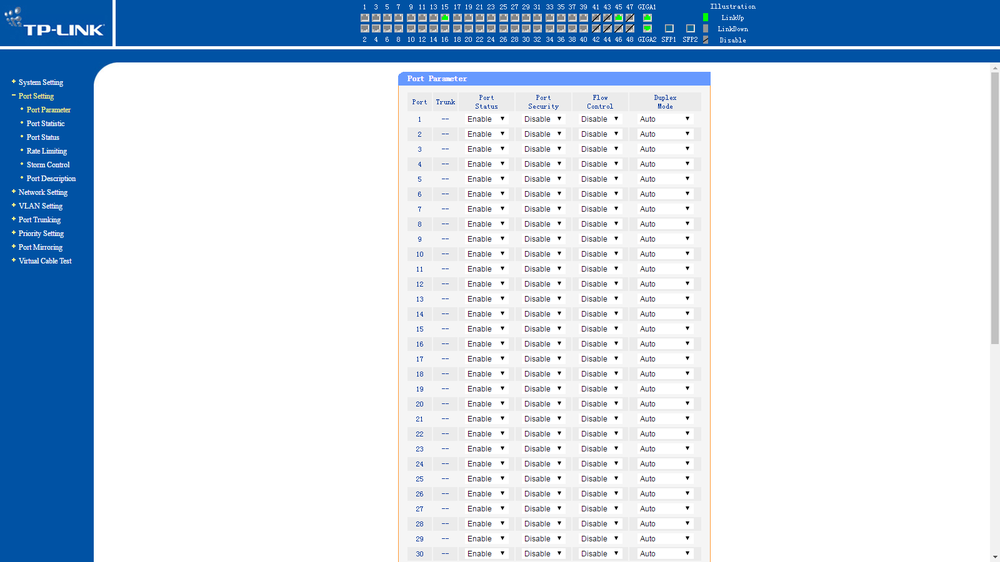This screenshot has width=1000, height=562.
Task: Select the GIGA2 port icon
Action: pyautogui.click(x=647, y=29)
